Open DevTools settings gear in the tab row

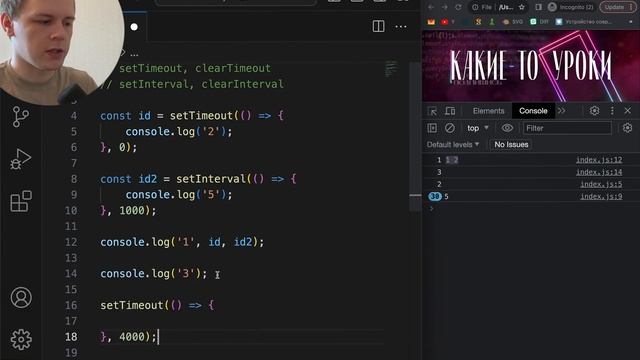pyautogui.click(x=594, y=111)
